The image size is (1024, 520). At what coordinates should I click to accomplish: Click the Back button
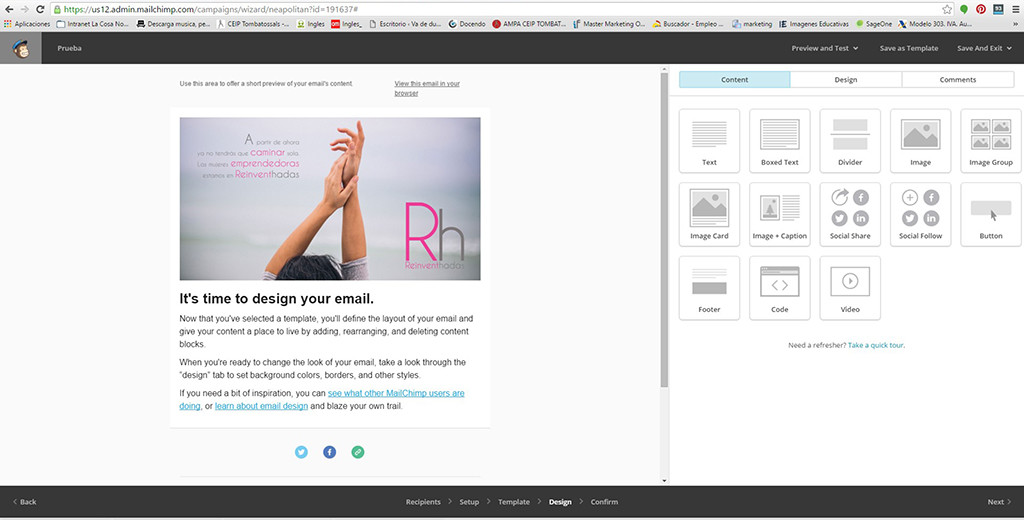point(25,502)
